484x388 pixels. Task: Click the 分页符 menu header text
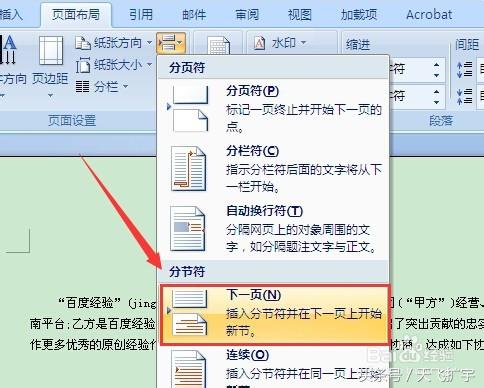tap(187, 68)
